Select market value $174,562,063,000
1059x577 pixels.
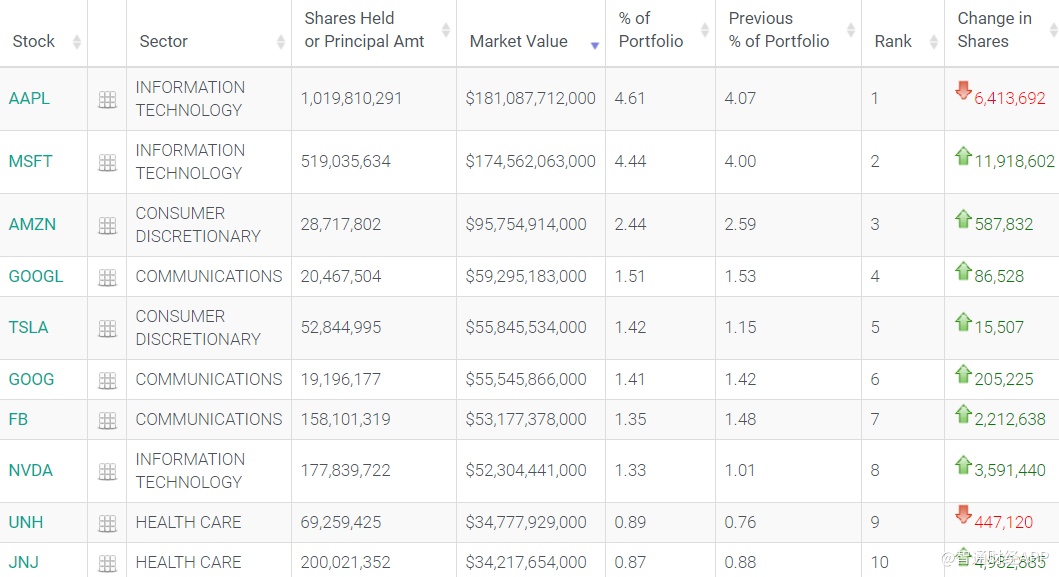point(530,161)
